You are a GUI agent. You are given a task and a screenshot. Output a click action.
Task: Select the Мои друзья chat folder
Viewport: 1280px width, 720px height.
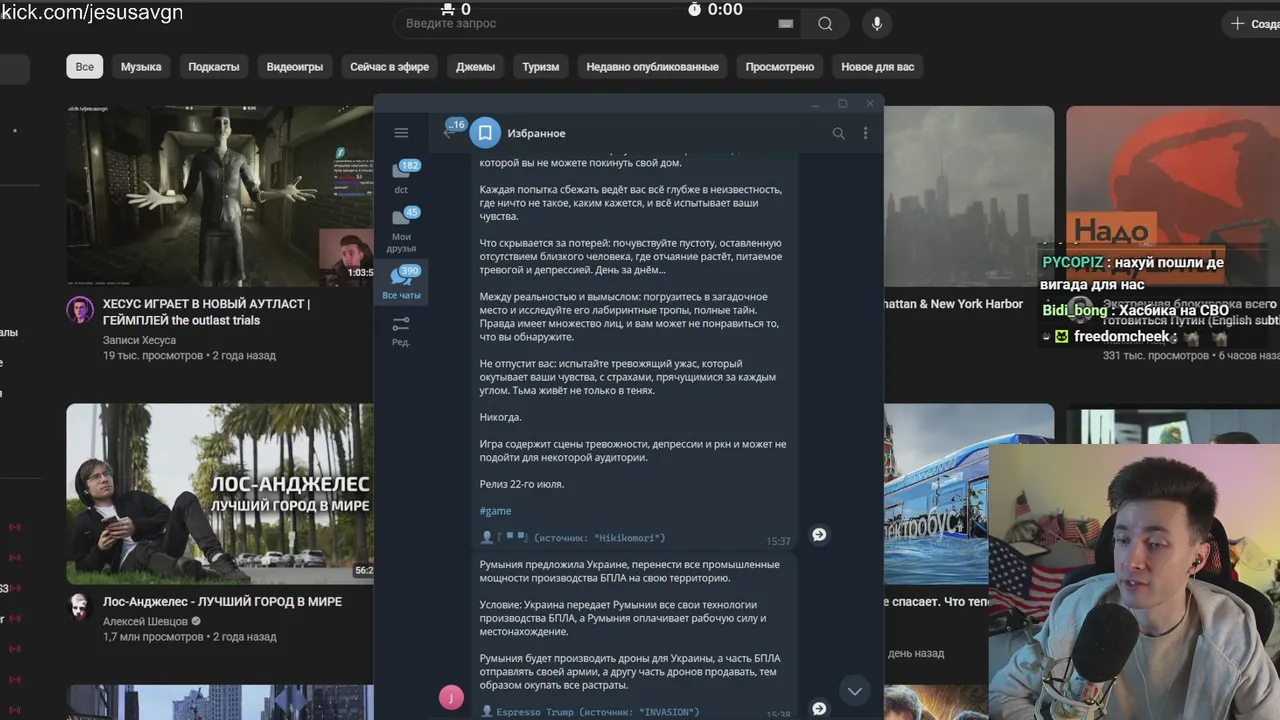(x=401, y=230)
